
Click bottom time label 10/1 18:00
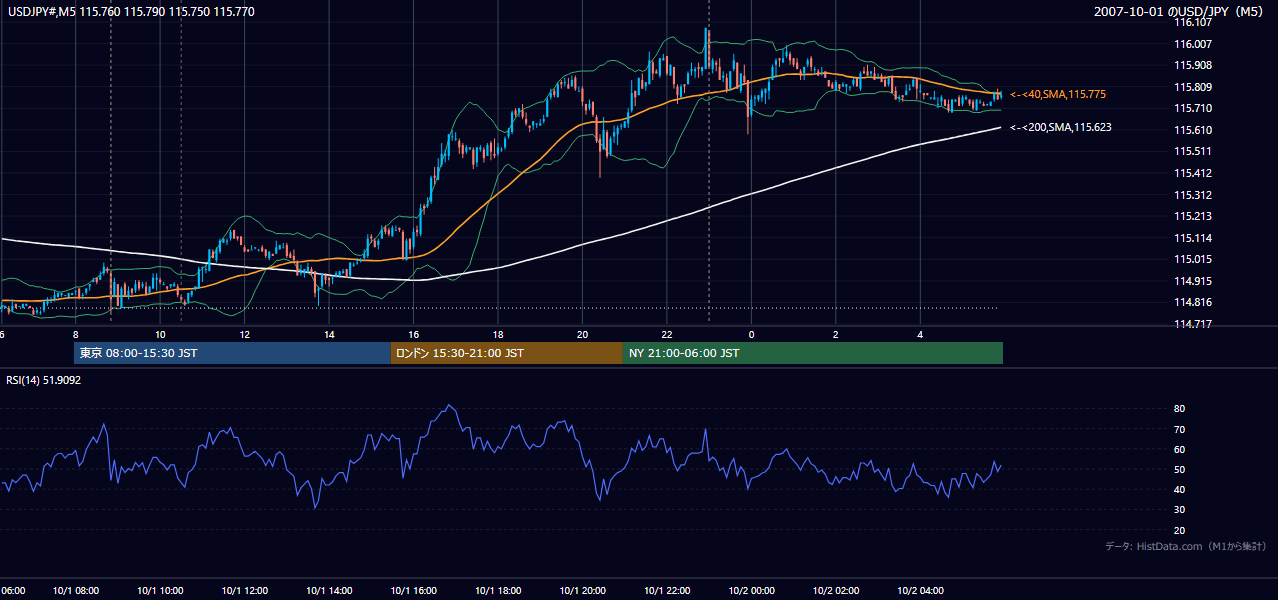coord(497,591)
